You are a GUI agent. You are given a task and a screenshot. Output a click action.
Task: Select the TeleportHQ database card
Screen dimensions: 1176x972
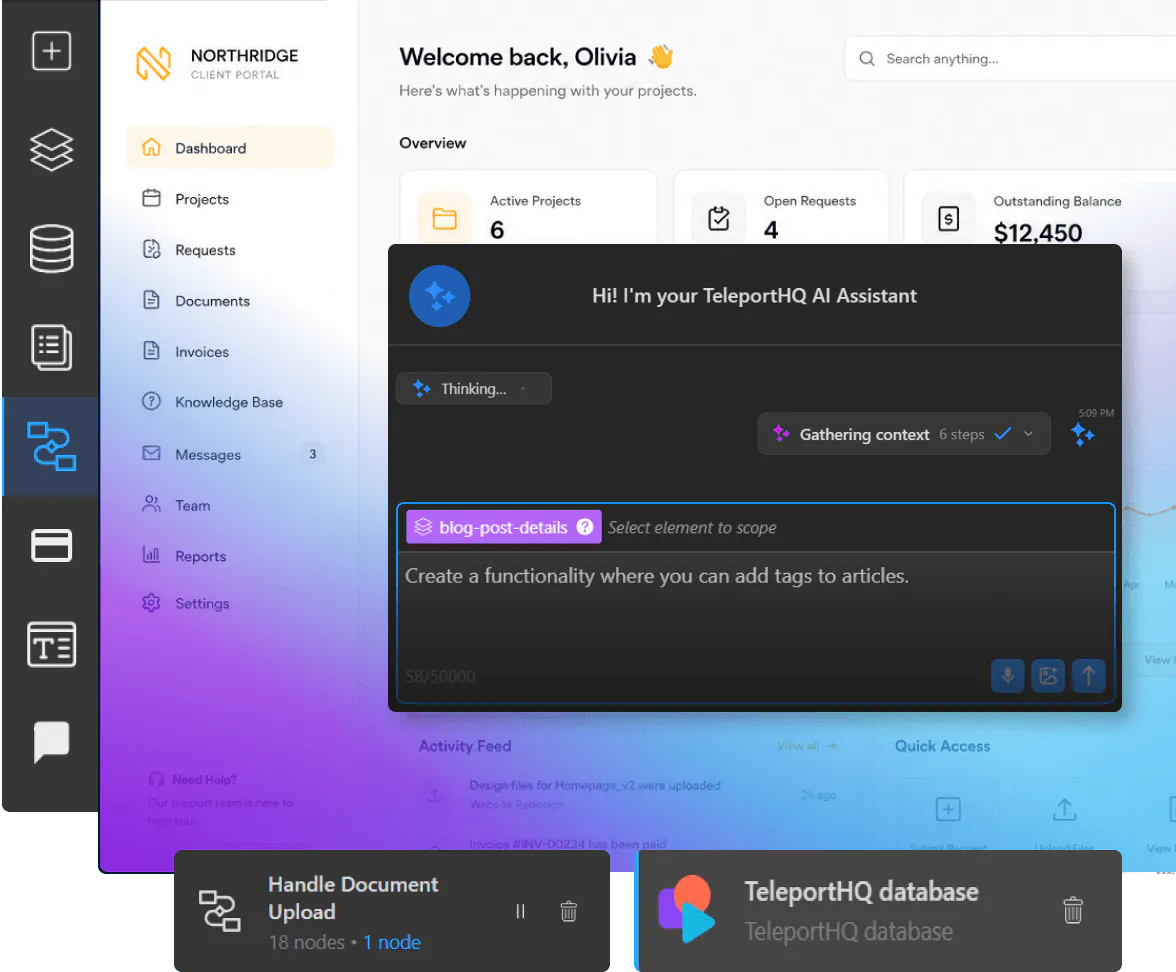(x=878, y=910)
